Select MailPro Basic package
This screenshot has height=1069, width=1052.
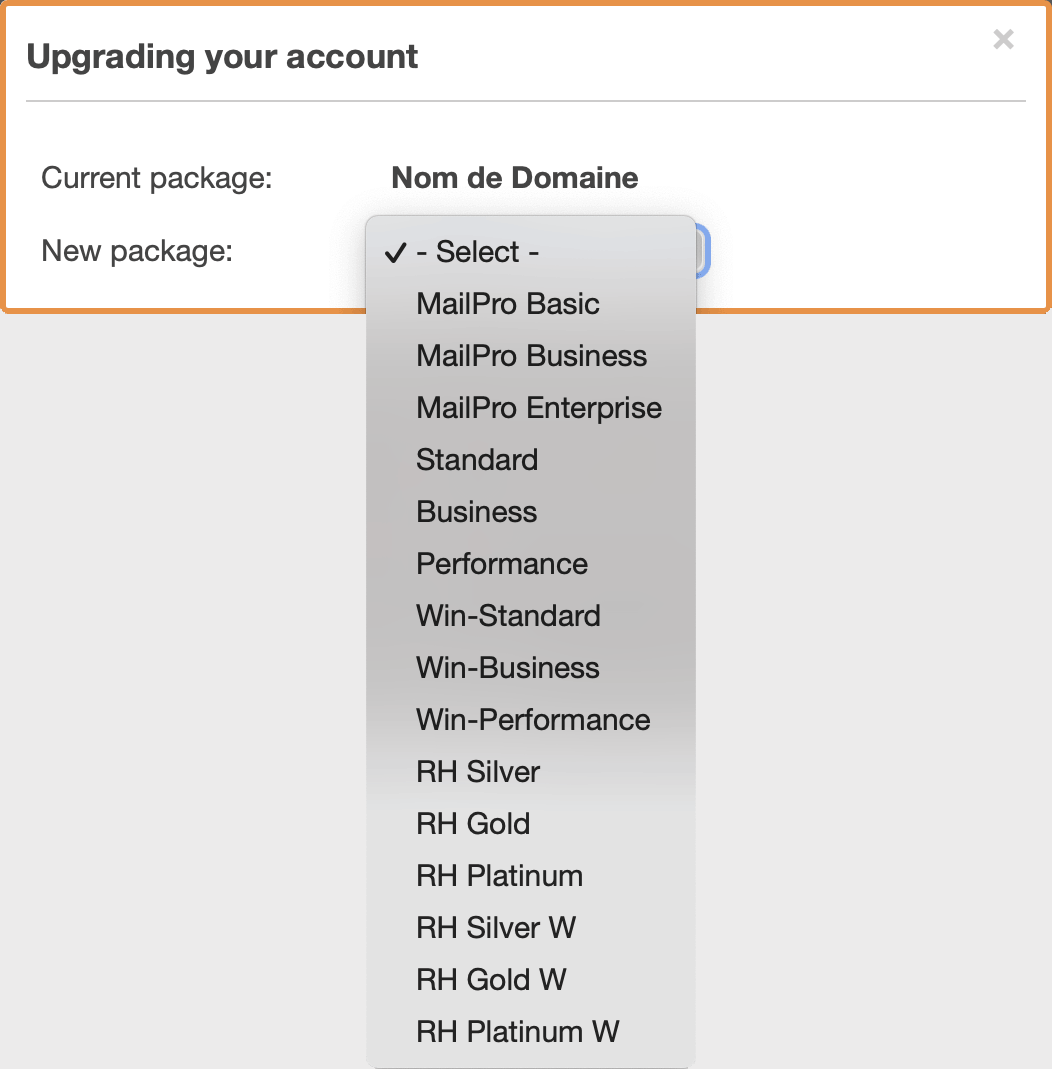(x=530, y=304)
